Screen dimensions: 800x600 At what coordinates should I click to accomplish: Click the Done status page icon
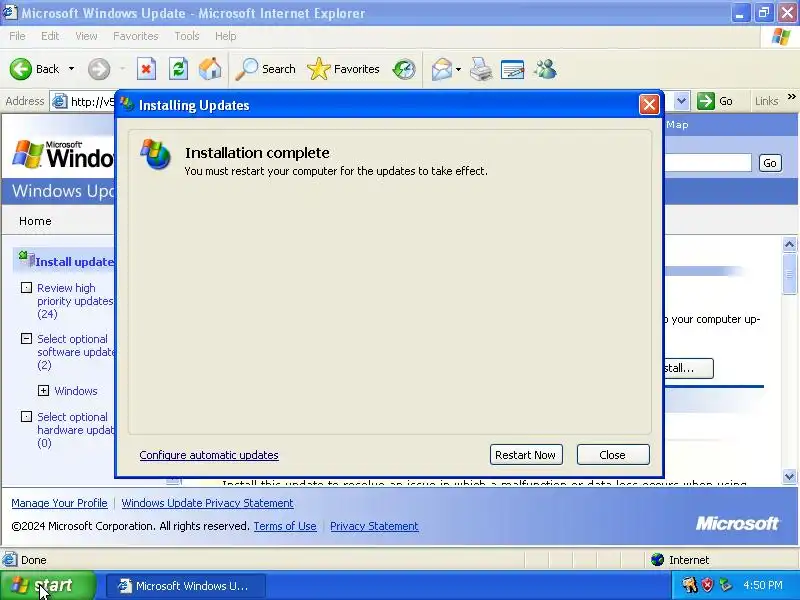tap(10, 560)
